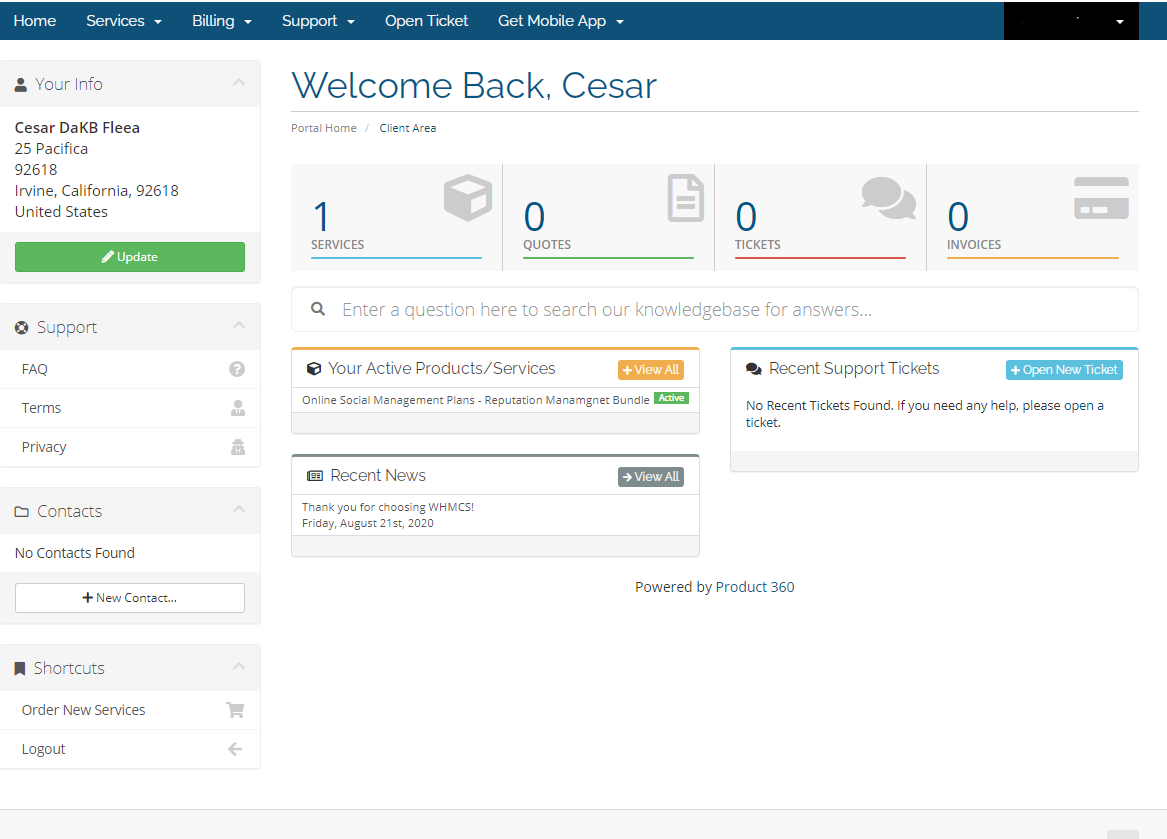The width and height of the screenshot is (1167, 839).
Task: Open the Billing dropdown menu
Action: tap(222, 21)
